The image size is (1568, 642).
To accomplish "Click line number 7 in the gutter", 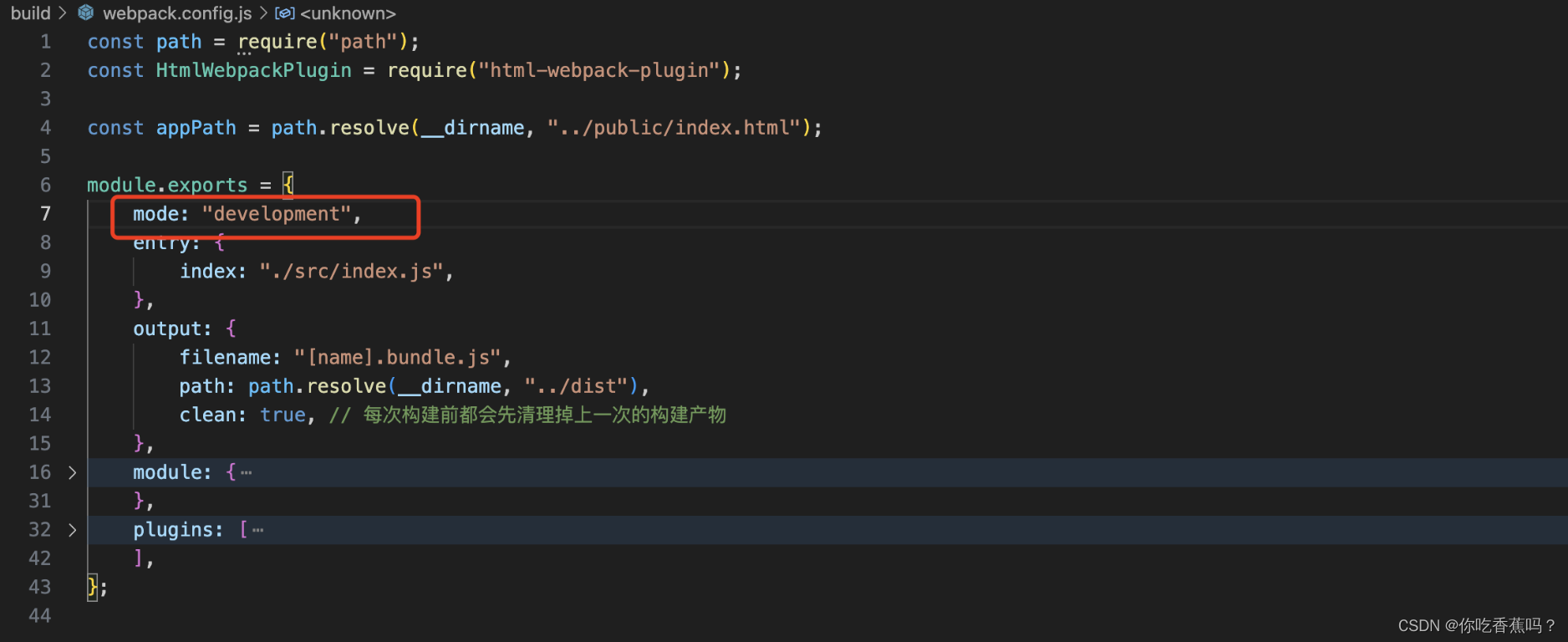I will [46, 214].
